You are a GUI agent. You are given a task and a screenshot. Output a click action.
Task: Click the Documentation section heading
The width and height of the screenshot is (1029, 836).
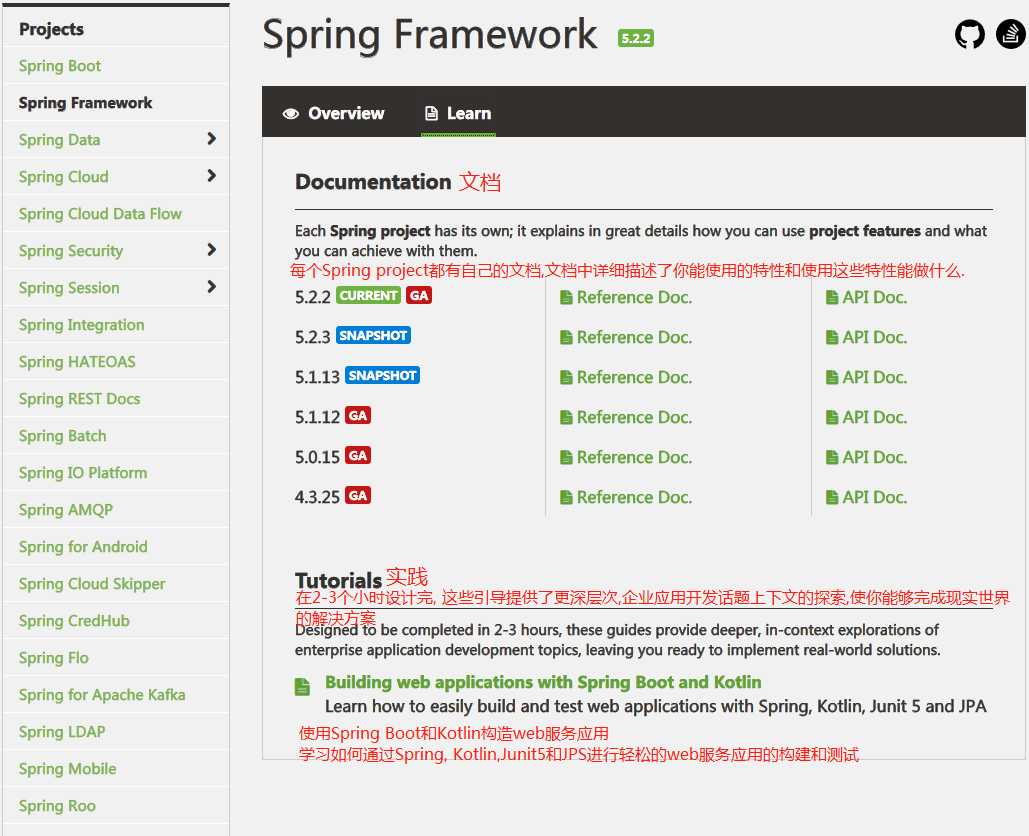click(373, 182)
